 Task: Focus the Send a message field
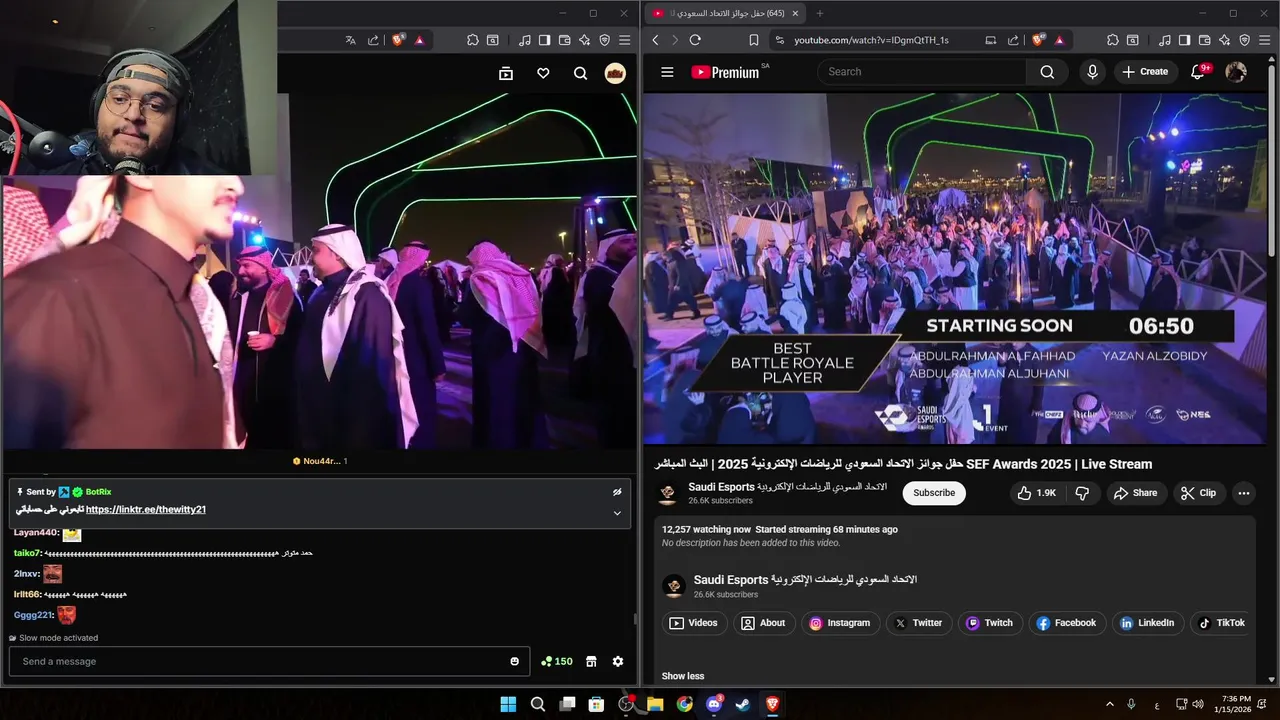[x=269, y=661]
